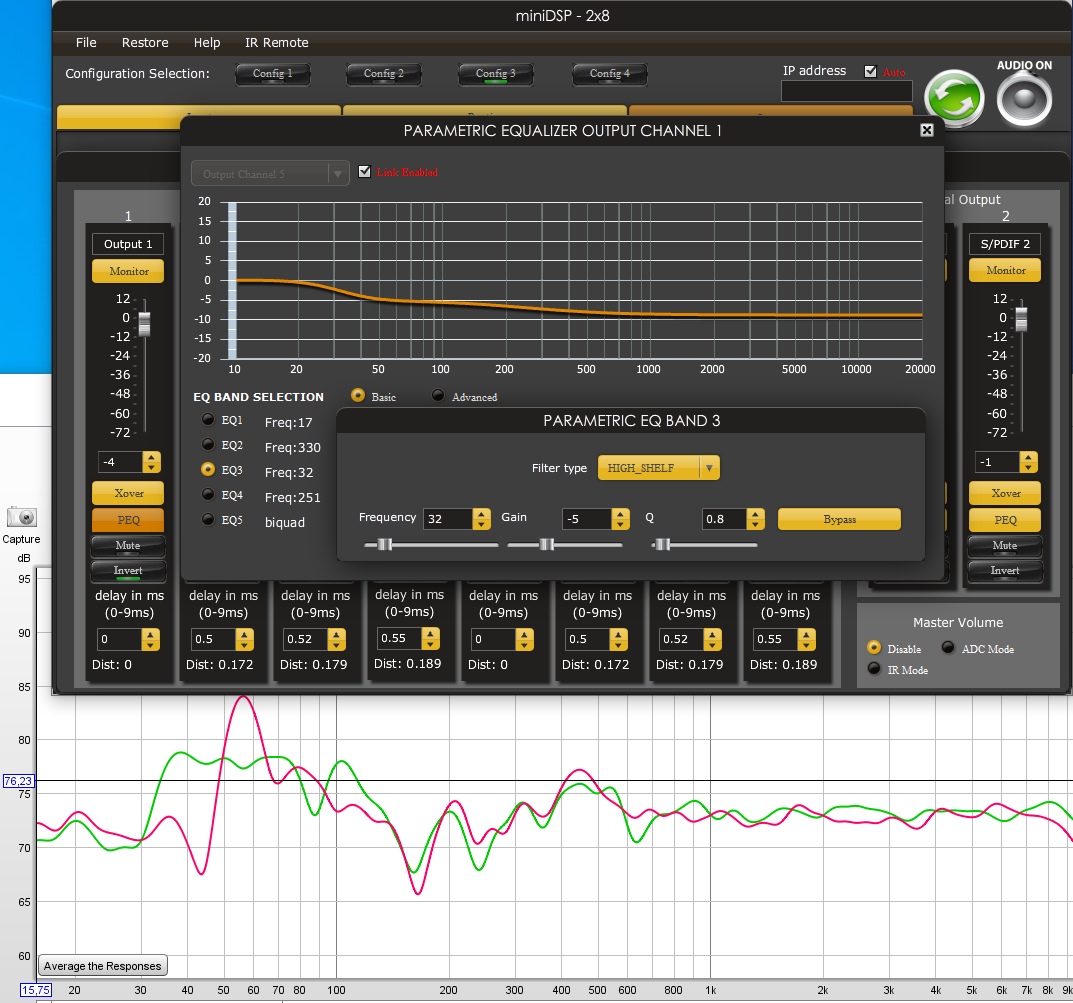This screenshot has height=1003, width=1073.
Task: Open the File menu
Action: (86, 42)
